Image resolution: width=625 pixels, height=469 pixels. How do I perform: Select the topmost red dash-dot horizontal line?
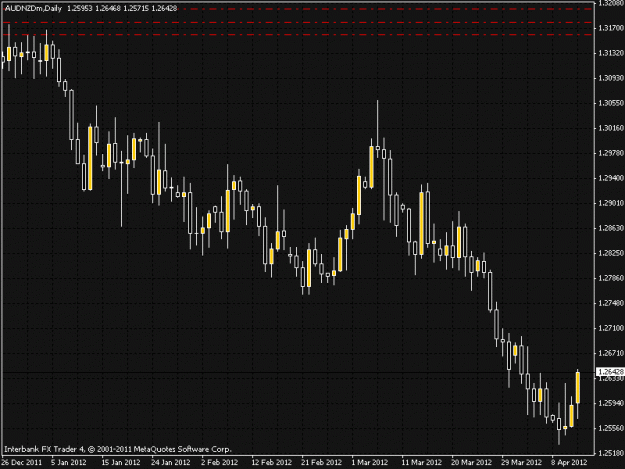point(386,9)
